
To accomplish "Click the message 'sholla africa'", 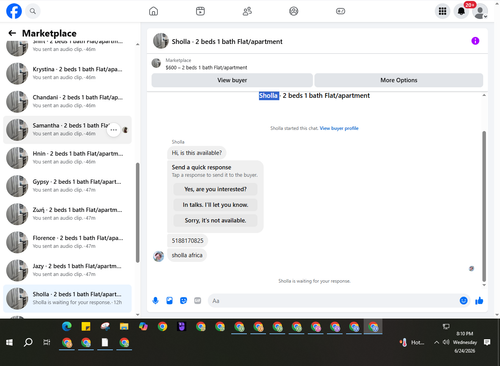I will tap(187, 255).
